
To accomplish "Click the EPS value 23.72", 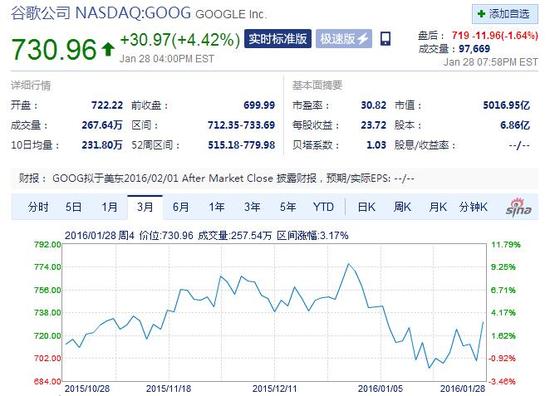I will coord(374,125).
